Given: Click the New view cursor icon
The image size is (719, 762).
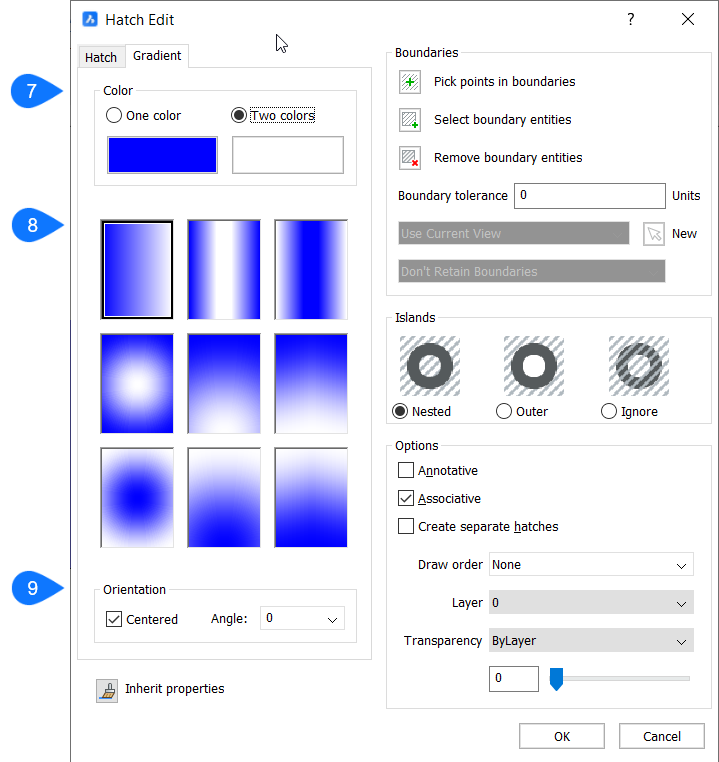Looking at the screenshot, I should [x=653, y=234].
